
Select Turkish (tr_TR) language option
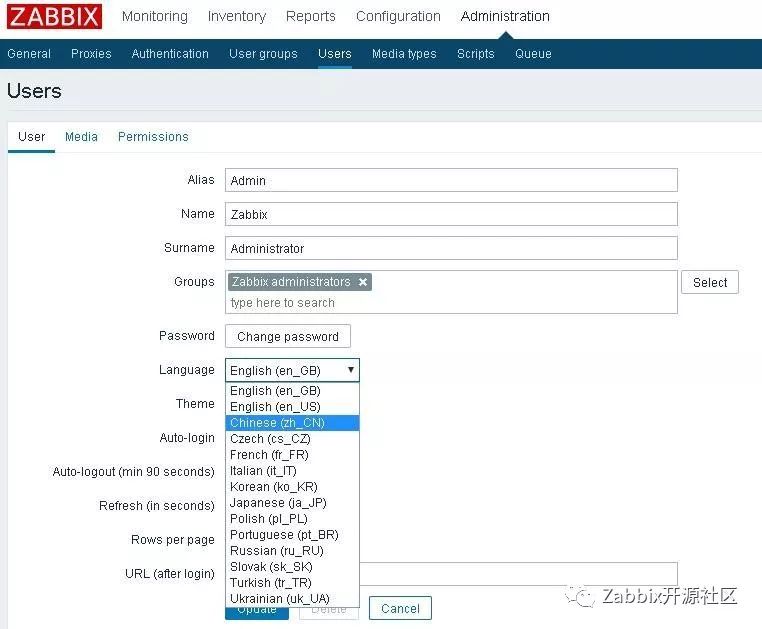tap(293, 583)
